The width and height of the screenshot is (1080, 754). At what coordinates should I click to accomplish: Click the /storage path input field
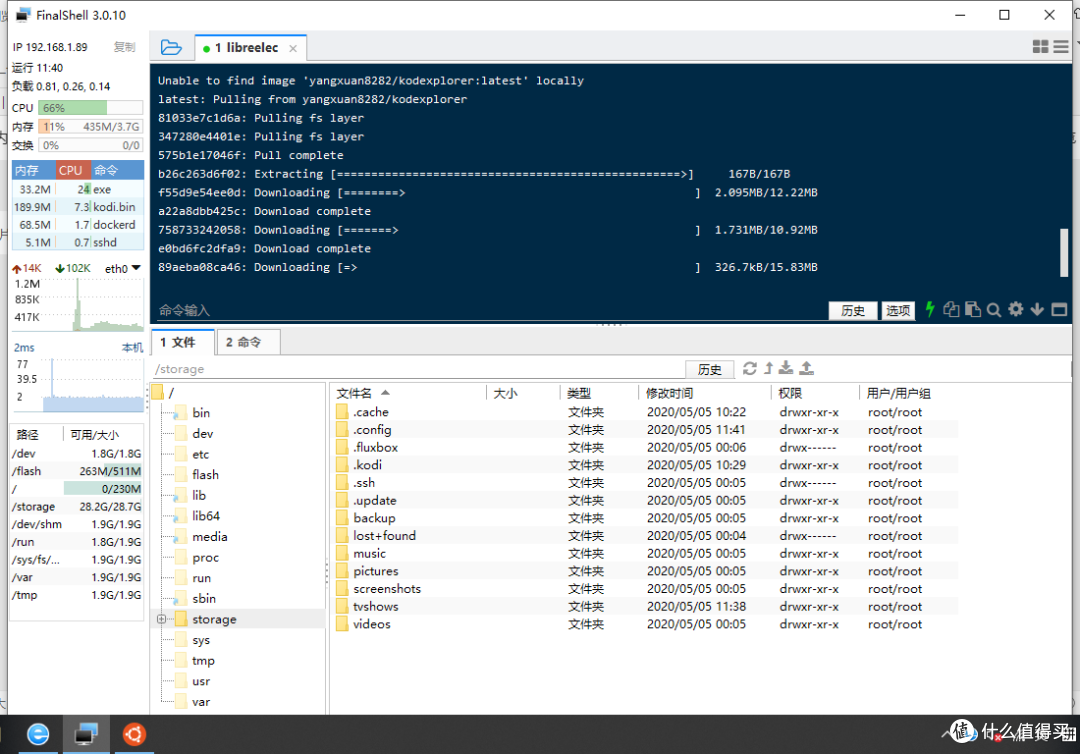coord(419,369)
